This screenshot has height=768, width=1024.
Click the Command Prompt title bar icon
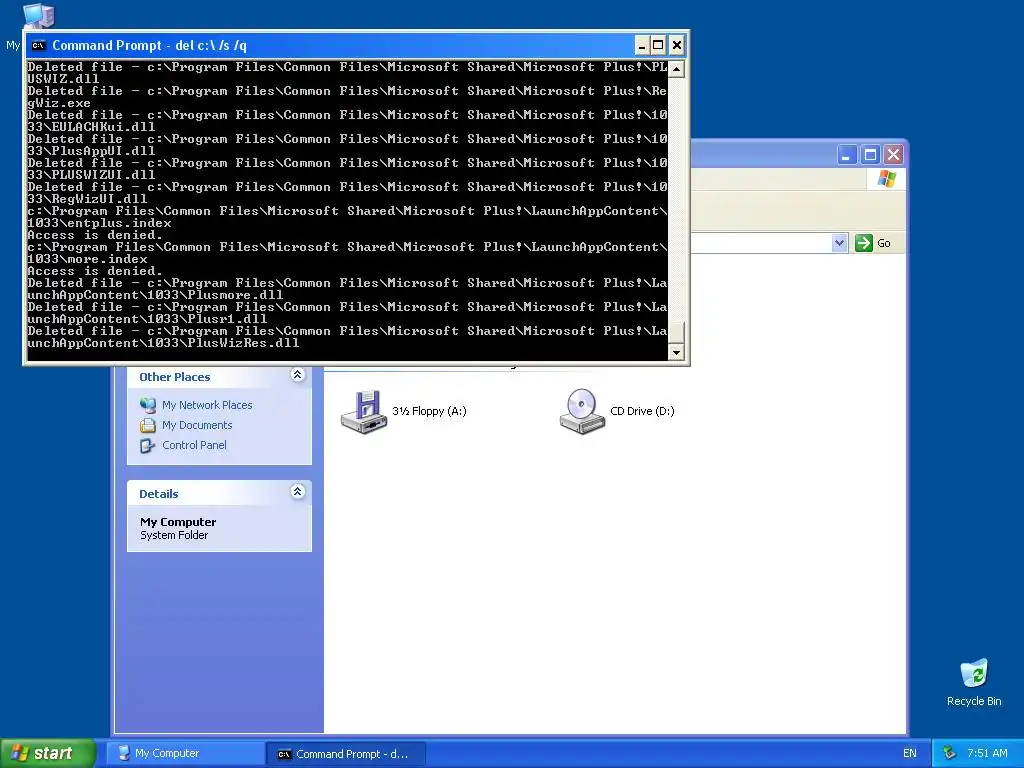(x=39, y=45)
